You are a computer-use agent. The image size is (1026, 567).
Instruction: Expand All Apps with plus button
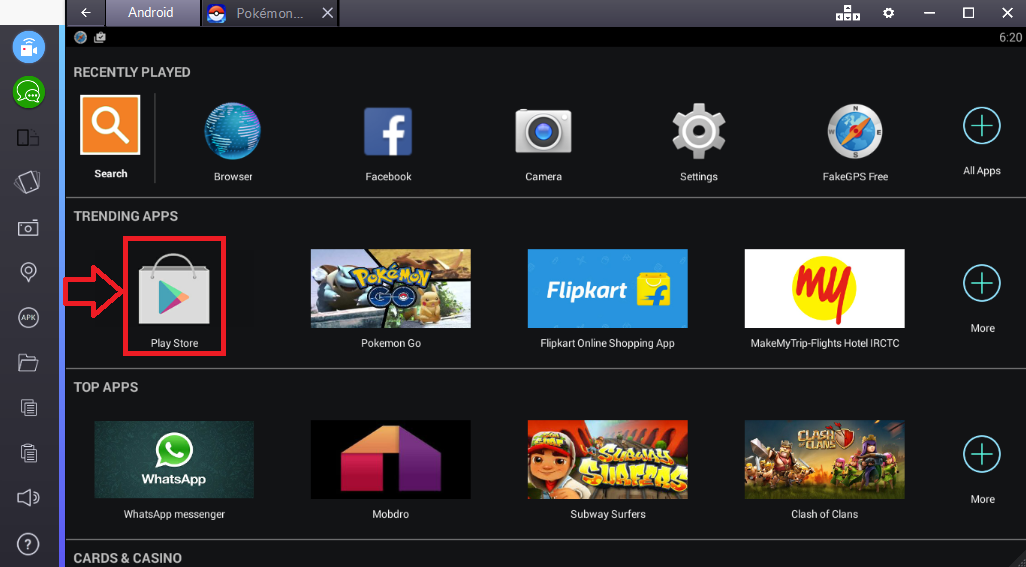pos(981,127)
